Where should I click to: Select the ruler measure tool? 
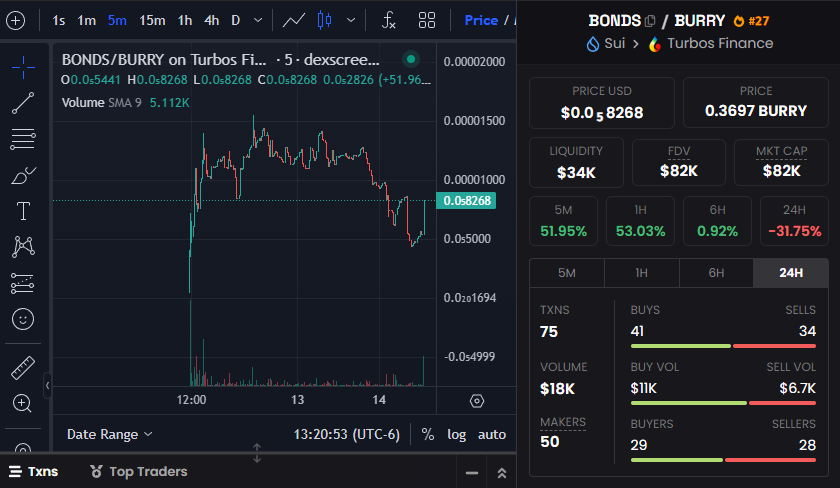[23, 368]
